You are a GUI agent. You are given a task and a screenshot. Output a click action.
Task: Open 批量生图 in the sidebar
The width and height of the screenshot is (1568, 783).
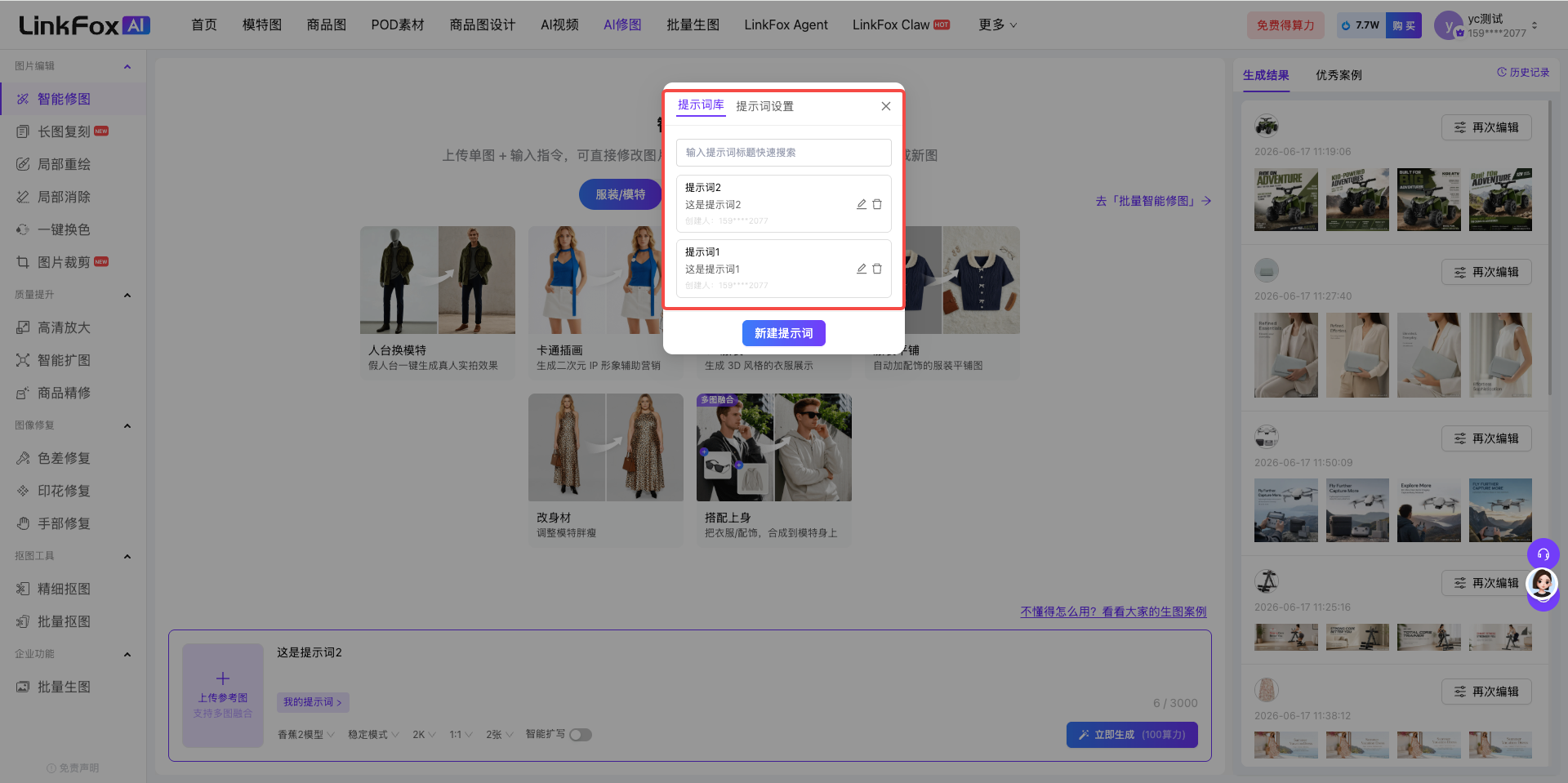(73, 687)
